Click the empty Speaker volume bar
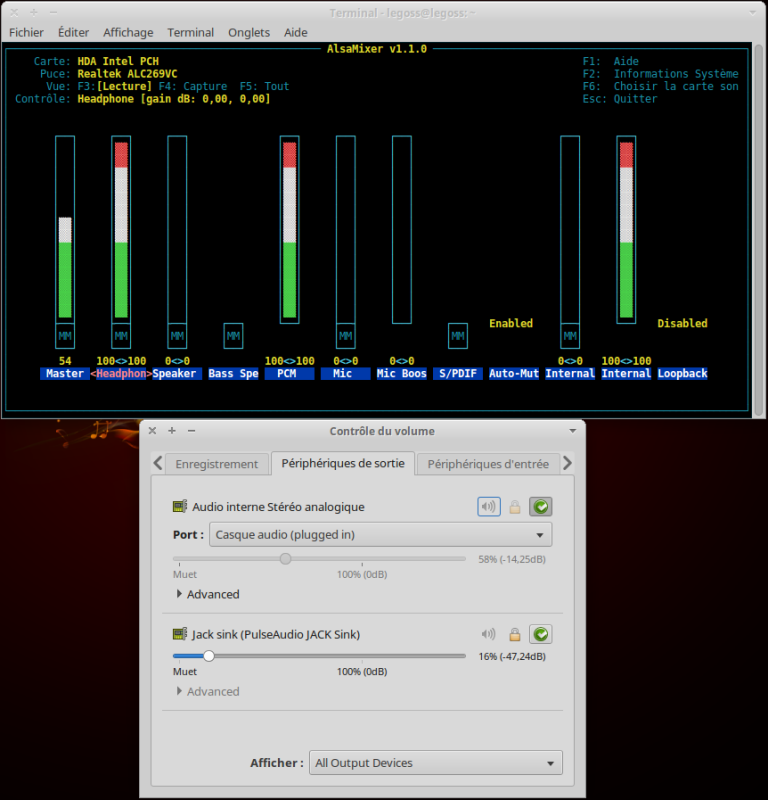This screenshot has height=800, width=768. click(177, 230)
